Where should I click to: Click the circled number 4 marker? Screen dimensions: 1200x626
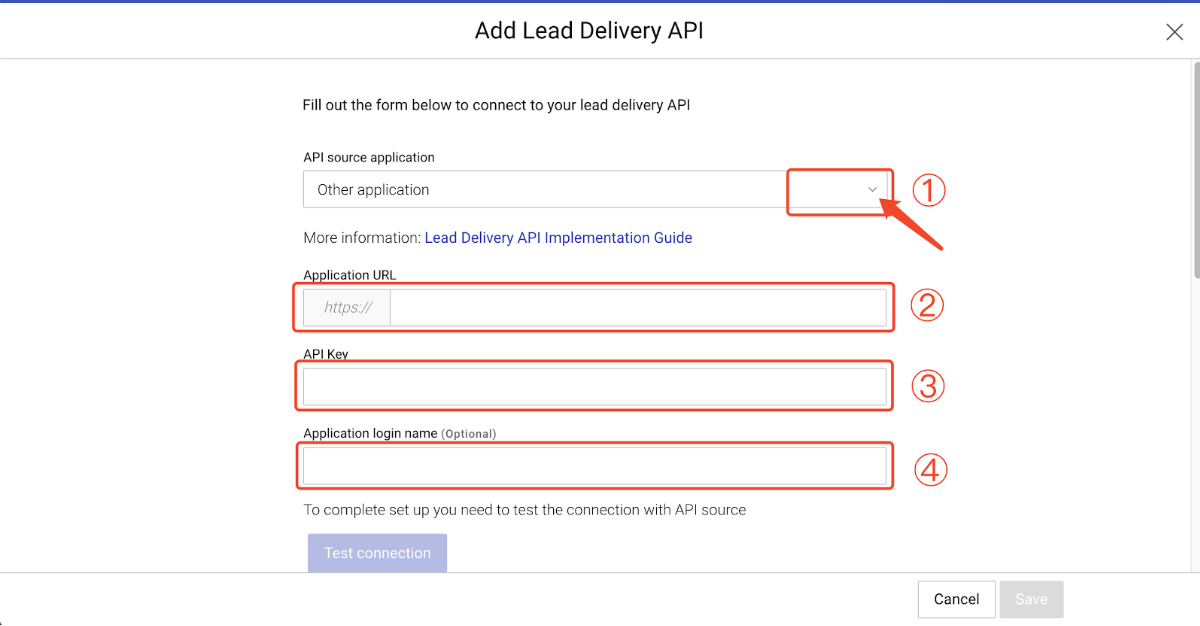930,469
